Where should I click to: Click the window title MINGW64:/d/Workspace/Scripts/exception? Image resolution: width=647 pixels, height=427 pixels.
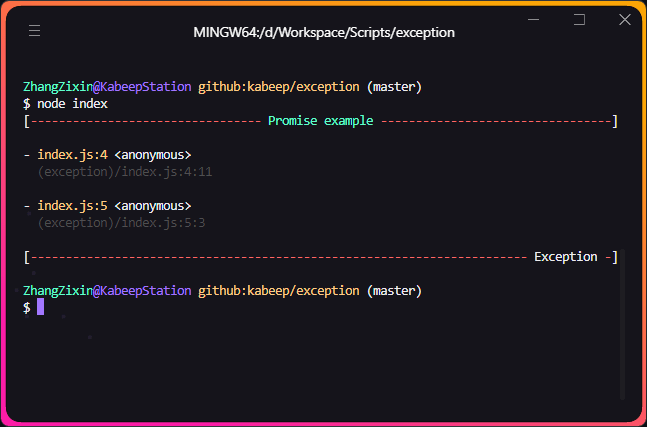324,33
